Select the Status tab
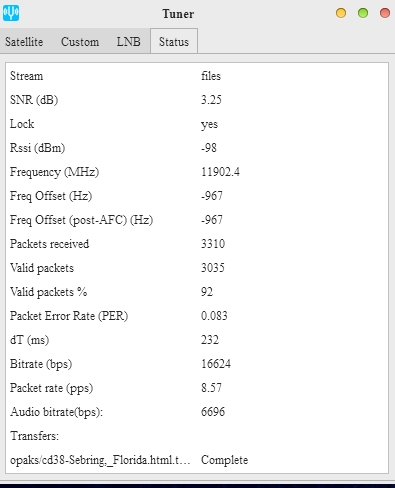 pos(174,41)
